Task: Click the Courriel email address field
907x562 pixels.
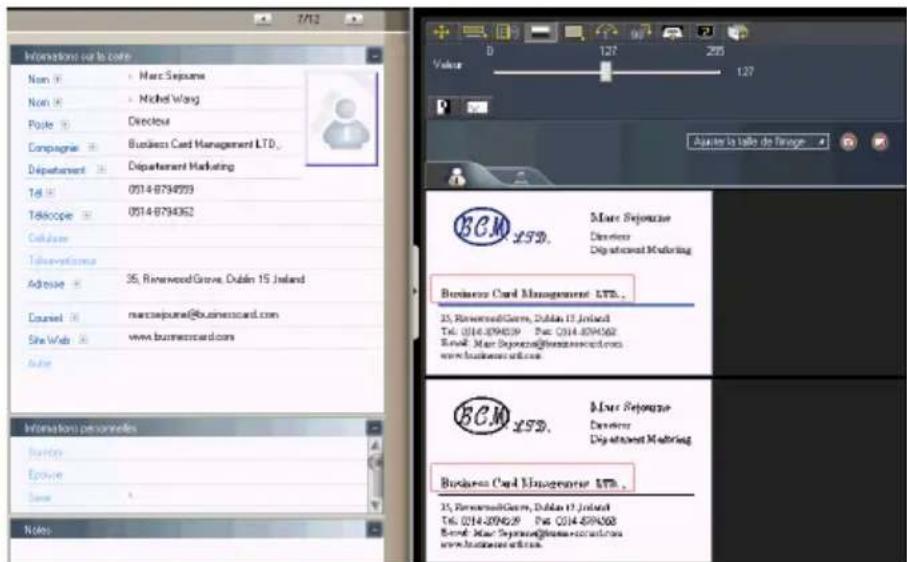Action: [x=203, y=315]
